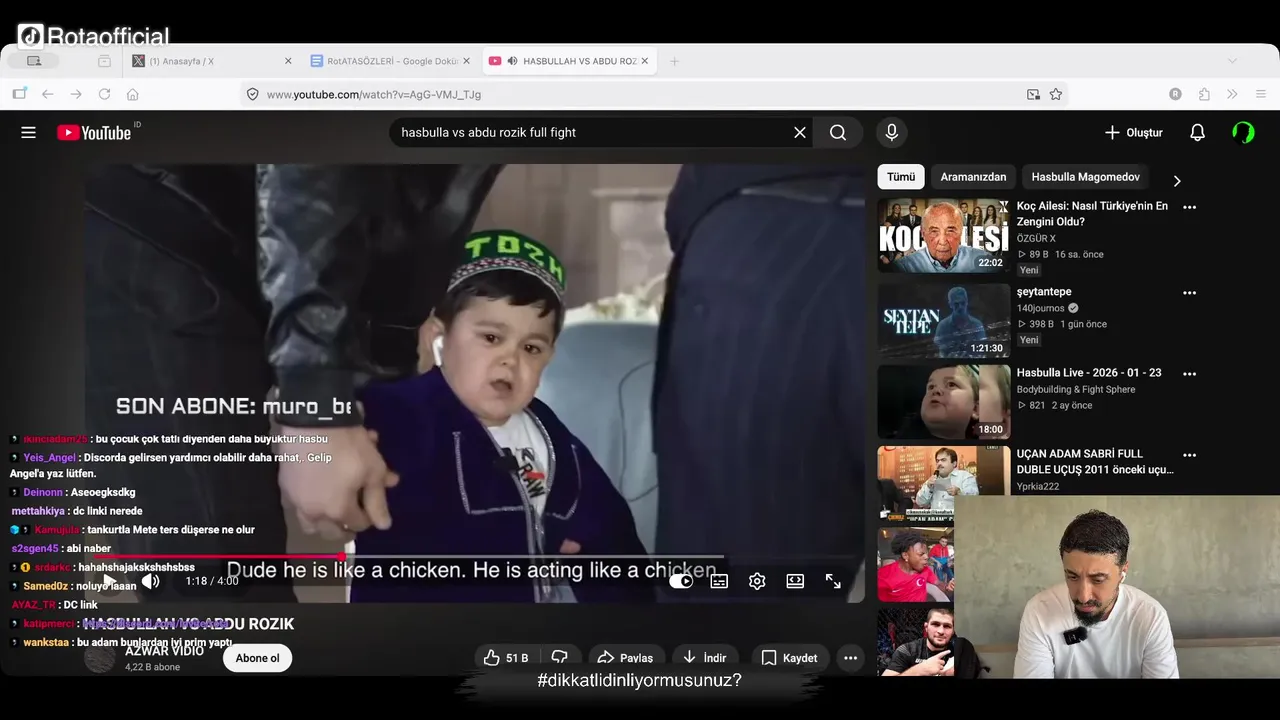Toggle subtitles in the player
This screenshot has width=1280, height=720.
719,581
